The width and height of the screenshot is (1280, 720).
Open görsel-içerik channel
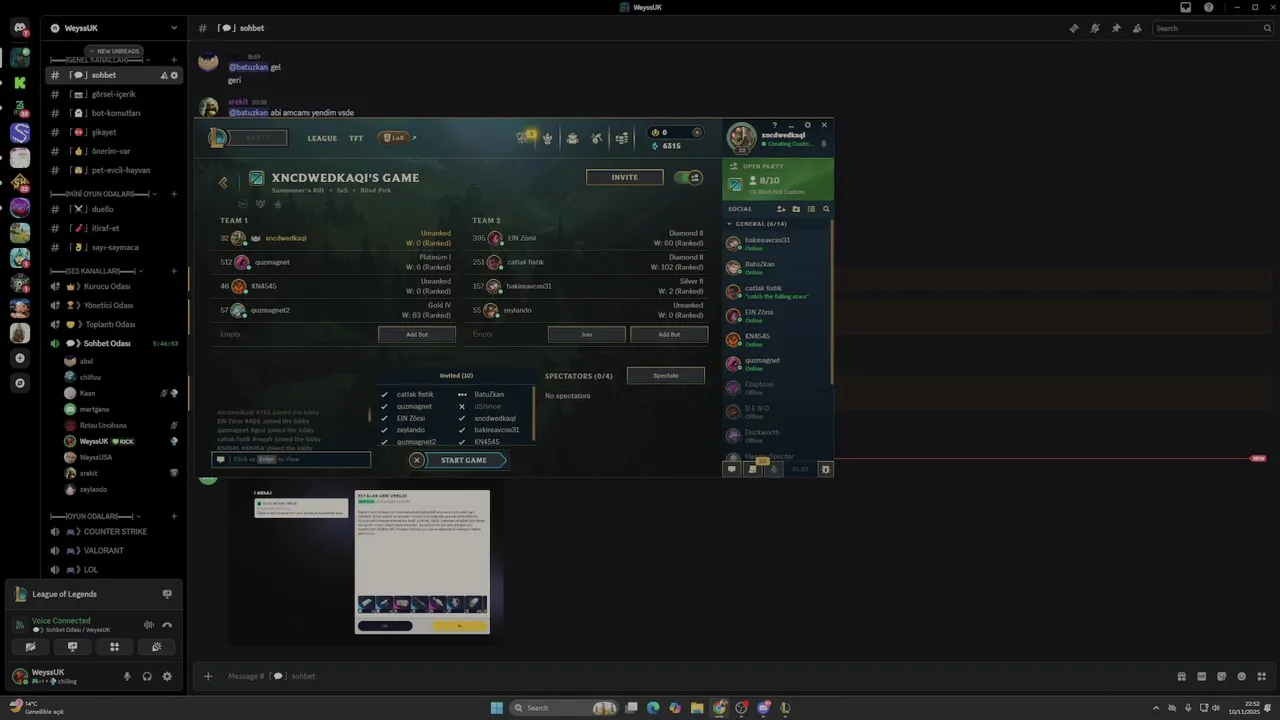point(114,94)
